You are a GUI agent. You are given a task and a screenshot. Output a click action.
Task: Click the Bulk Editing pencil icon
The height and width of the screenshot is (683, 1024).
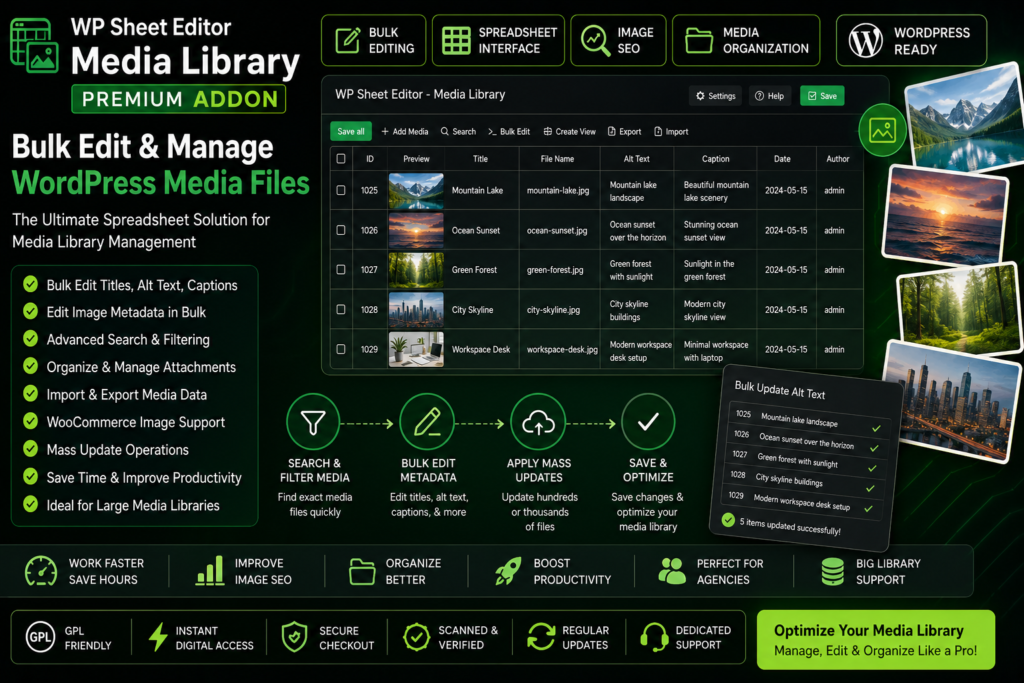pos(347,40)
